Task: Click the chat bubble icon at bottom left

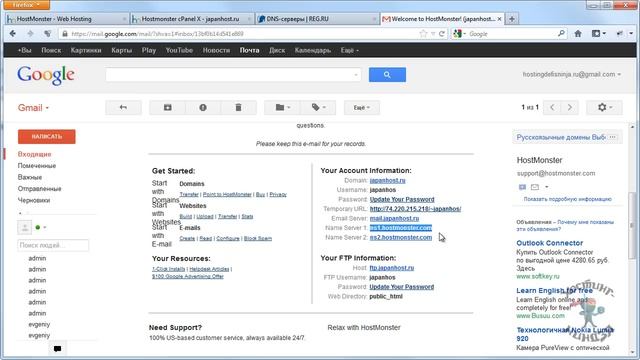Action: point(58,349)
